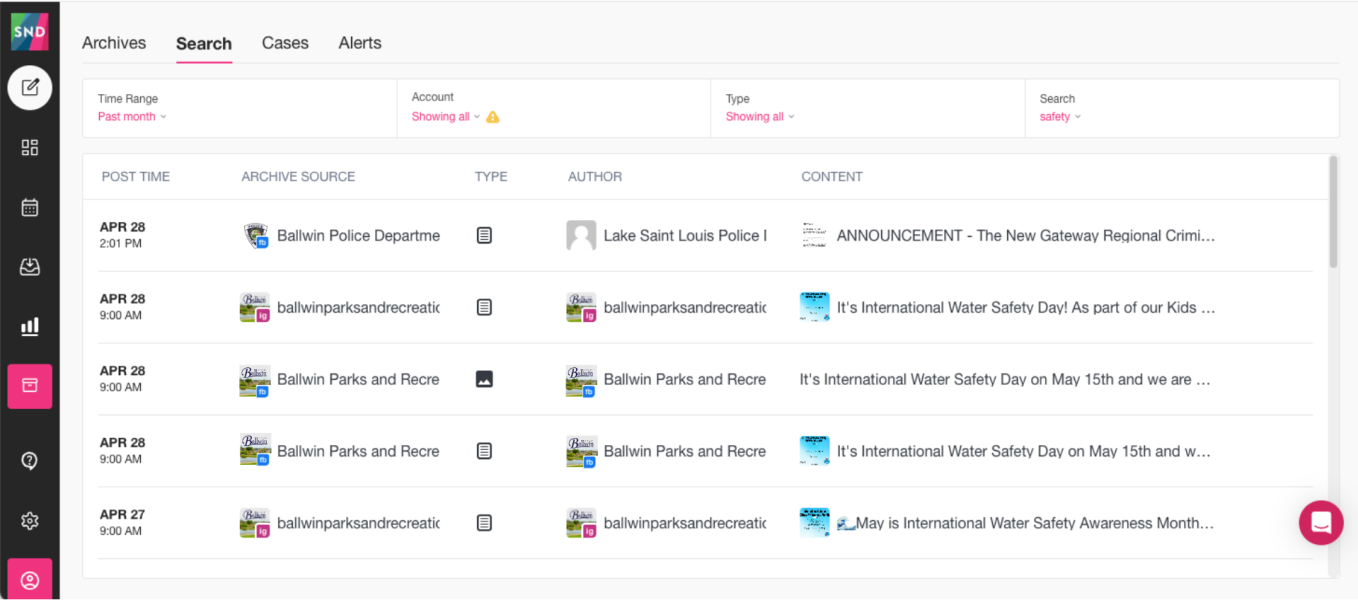
Task: Click the compose new post pencil icon
Action: pos(30,88)
